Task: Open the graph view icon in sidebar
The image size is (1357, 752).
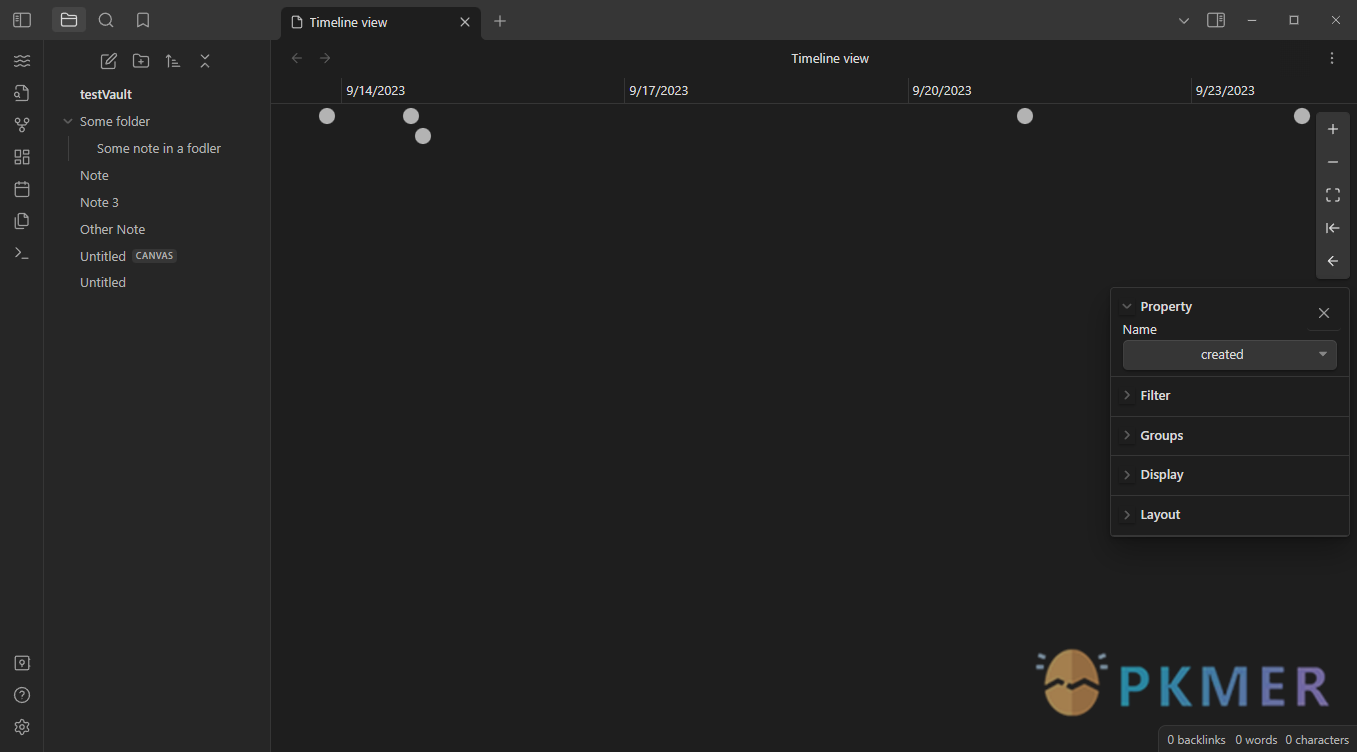Action: point(21,124)
